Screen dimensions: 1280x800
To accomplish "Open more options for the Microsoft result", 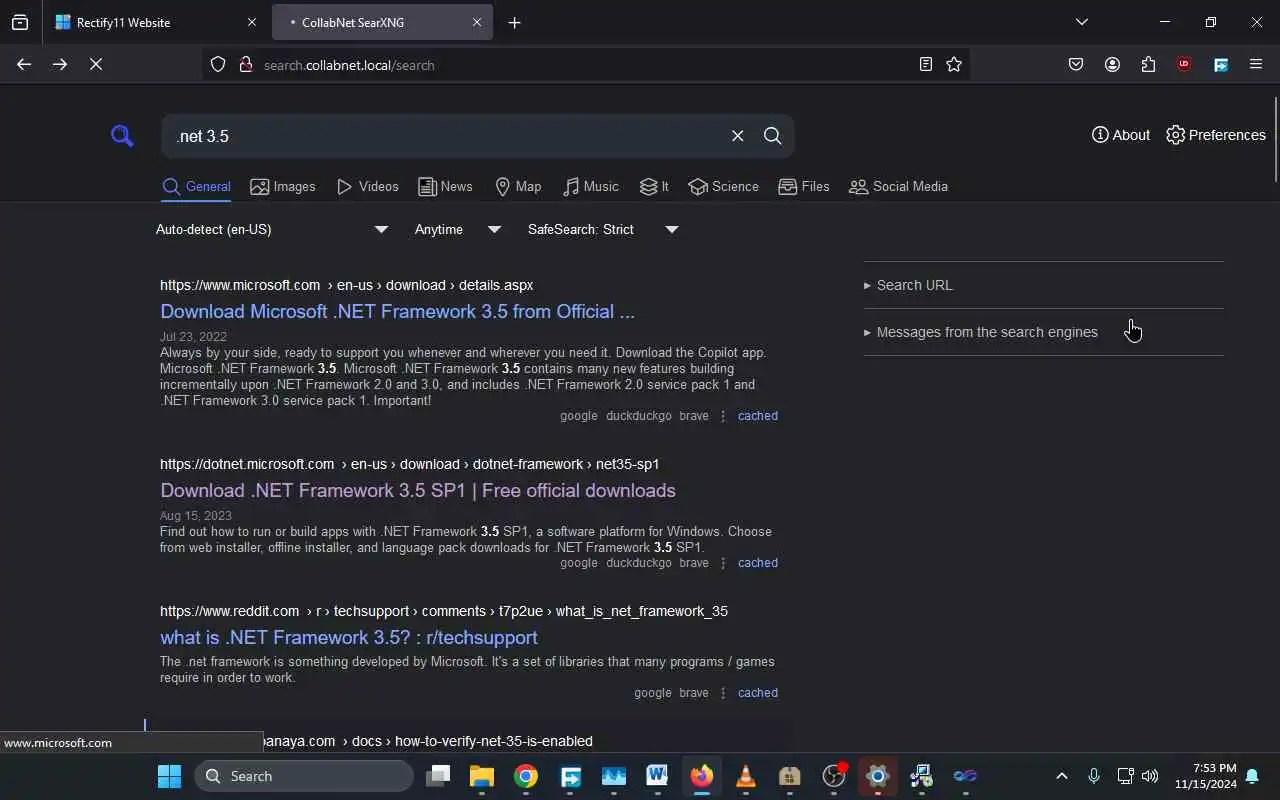I will point(723,416).
